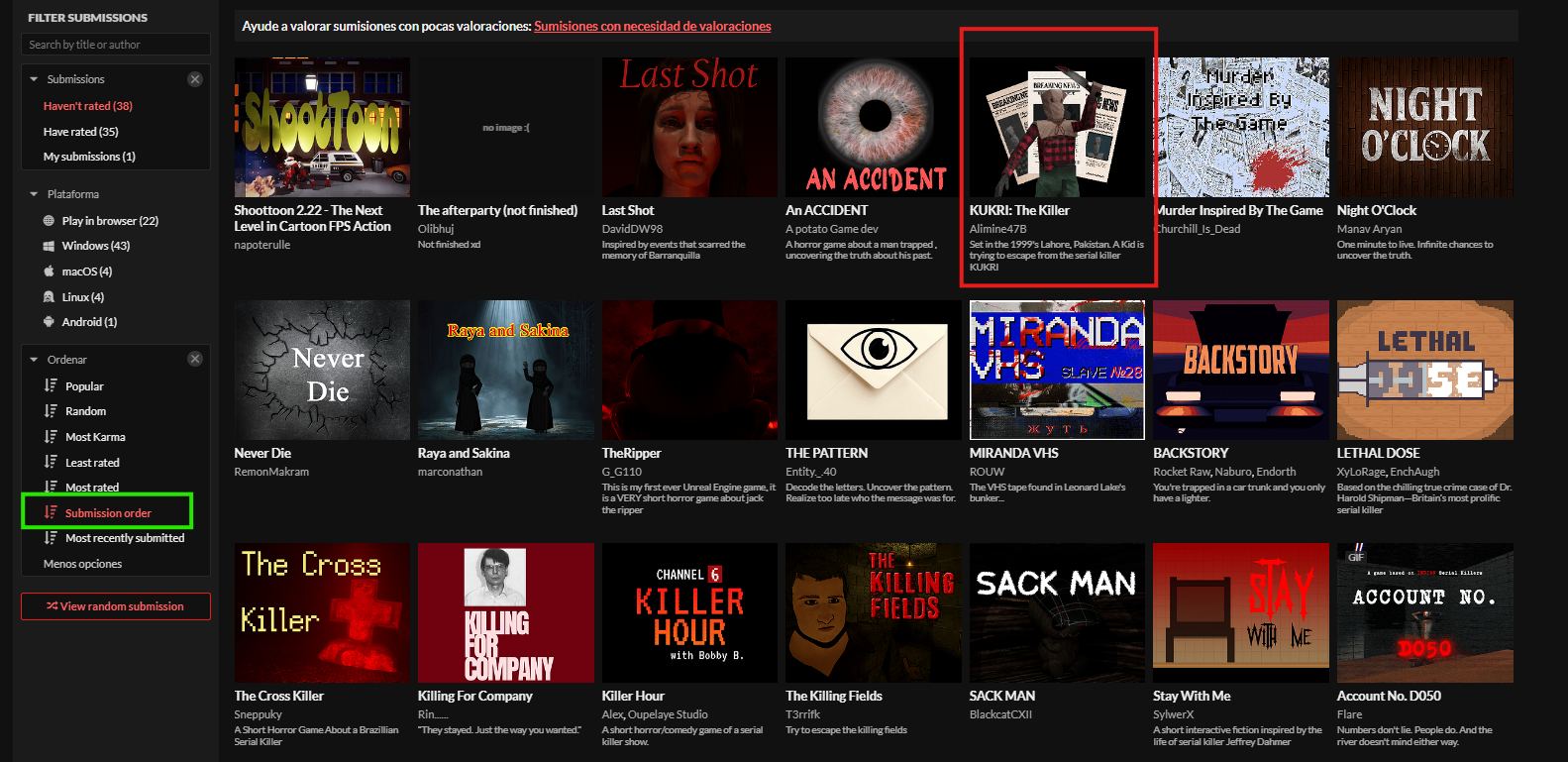Open the MIRANDA VHS thumbnail
The image size is (1568, 762).
pos(1057,370)
